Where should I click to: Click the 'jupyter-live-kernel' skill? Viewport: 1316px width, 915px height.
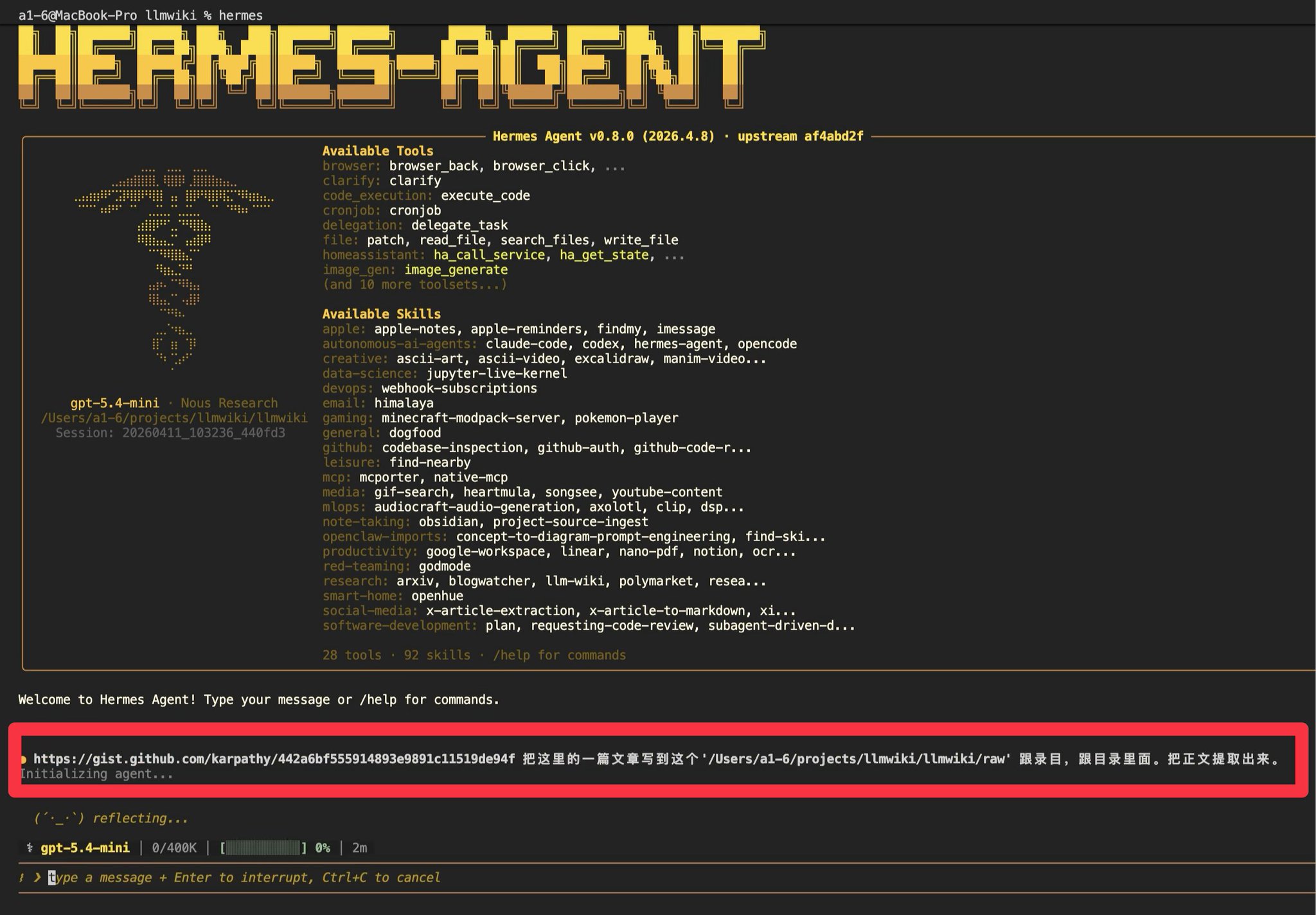(x=497, y=373)
